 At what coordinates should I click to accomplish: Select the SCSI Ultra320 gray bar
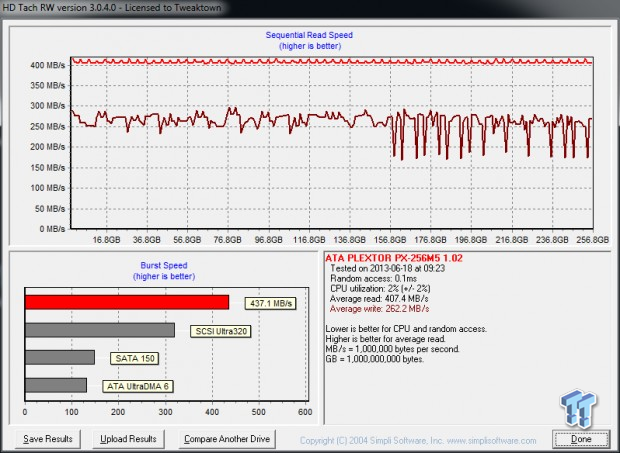click(x=100, y=330)
